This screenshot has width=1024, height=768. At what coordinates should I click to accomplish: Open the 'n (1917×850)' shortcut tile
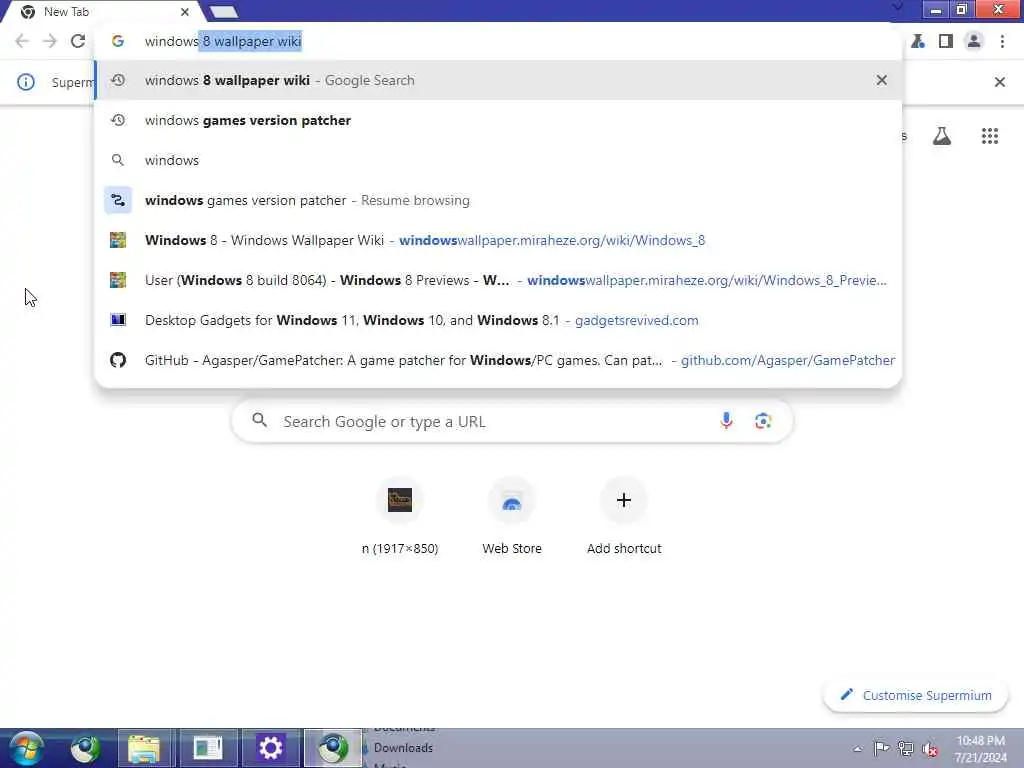[400, 516]
